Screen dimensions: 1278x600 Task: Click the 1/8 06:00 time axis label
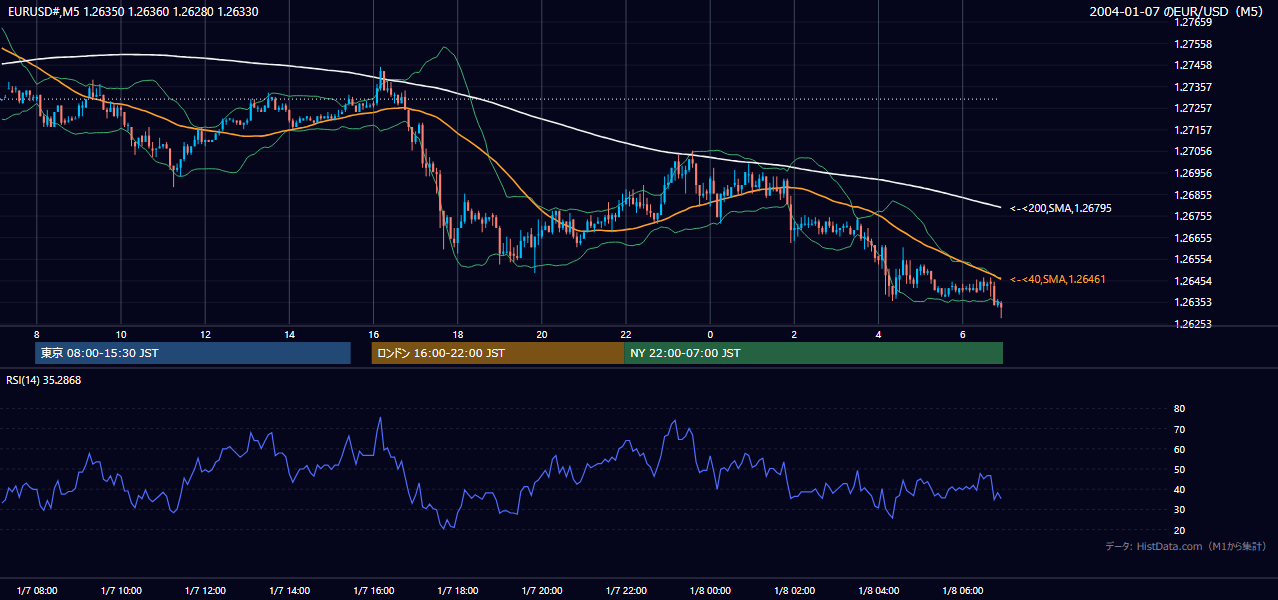pos(963,590)
